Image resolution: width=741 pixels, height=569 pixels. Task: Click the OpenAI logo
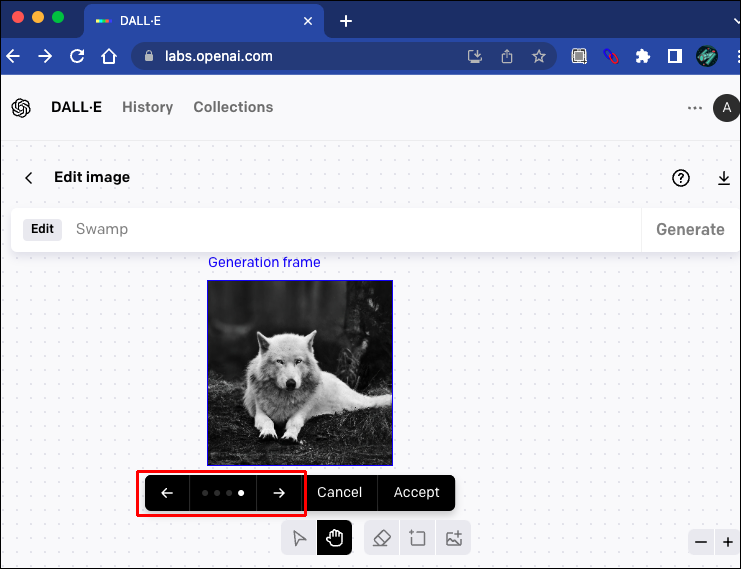[x=21, y=108]
